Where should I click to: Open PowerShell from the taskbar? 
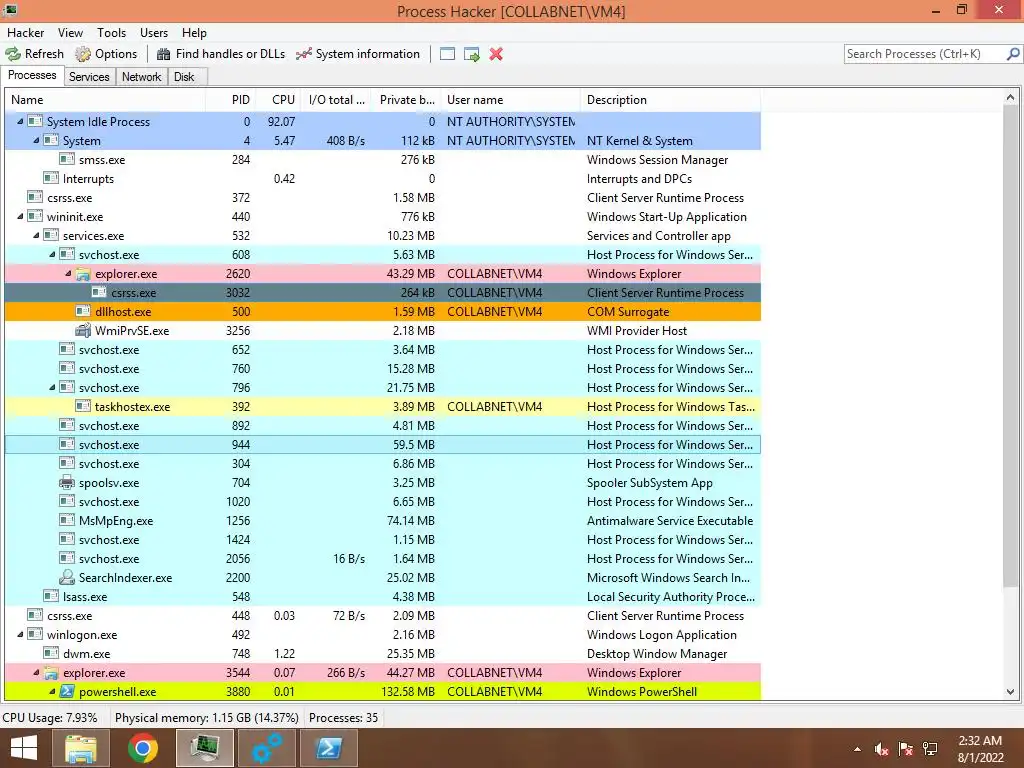329,748
